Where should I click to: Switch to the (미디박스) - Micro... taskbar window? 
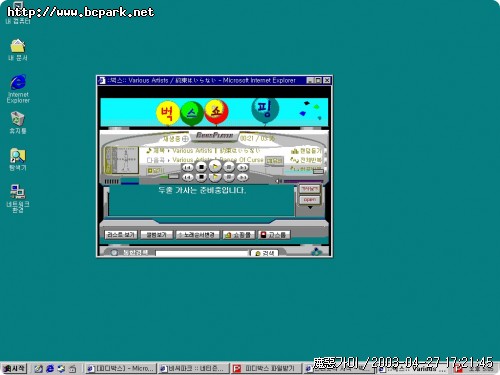click(x=120, y=369)
